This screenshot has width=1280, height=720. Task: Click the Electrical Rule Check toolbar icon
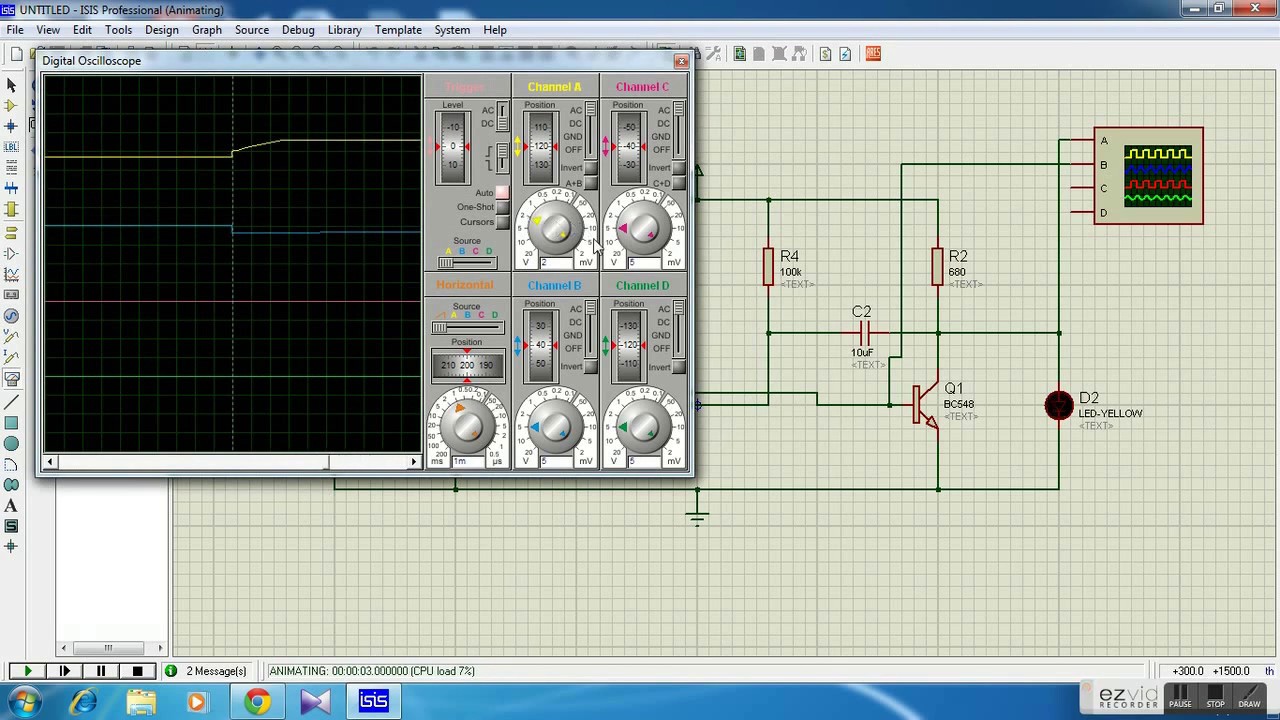click(845, 54)
